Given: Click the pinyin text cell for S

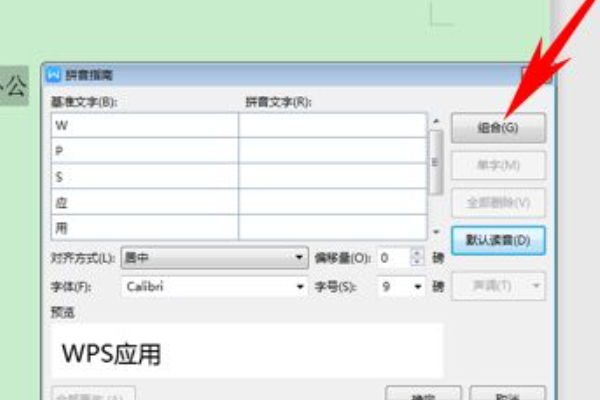Looking at the screenshot, I should point(332,176).
